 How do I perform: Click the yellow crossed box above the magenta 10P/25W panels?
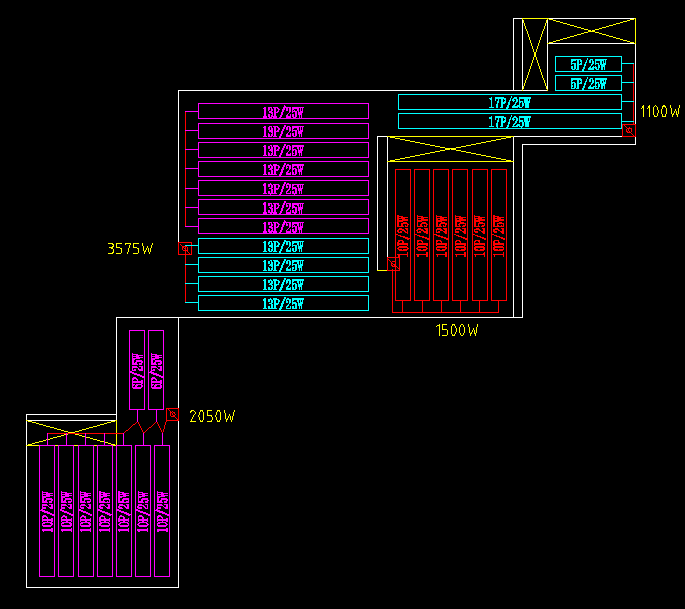[72, 433]
